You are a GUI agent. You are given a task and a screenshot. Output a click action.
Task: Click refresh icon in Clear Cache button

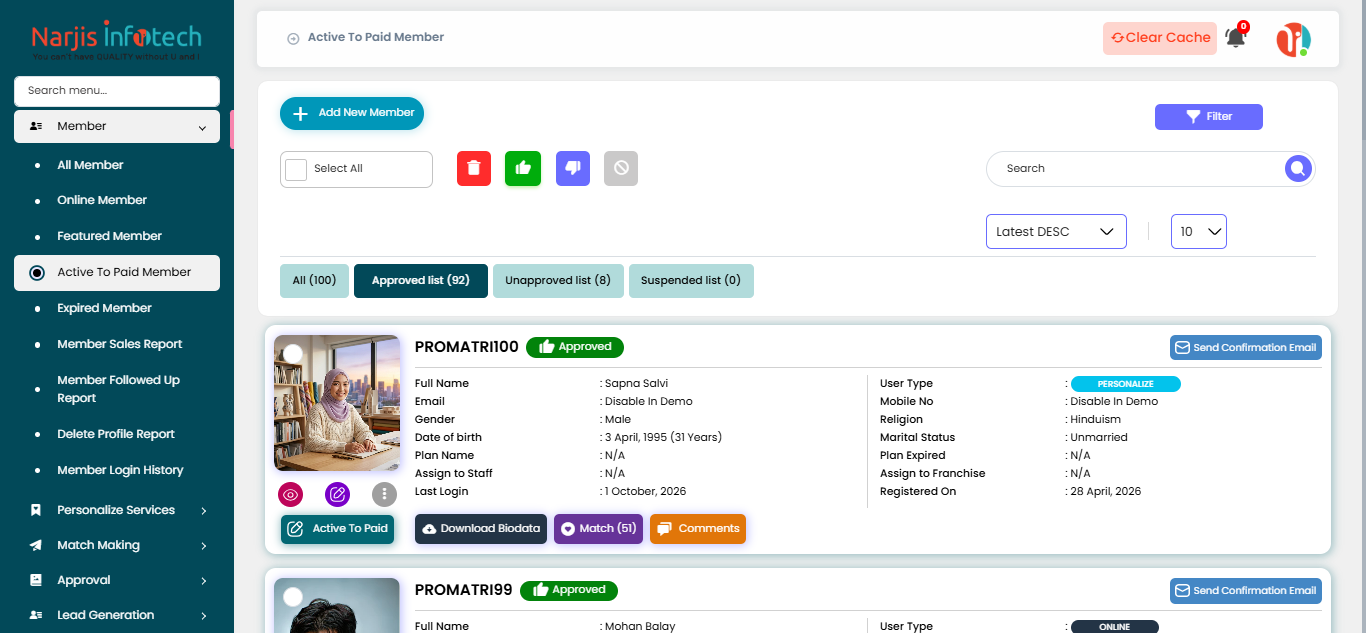point(1117,38)
